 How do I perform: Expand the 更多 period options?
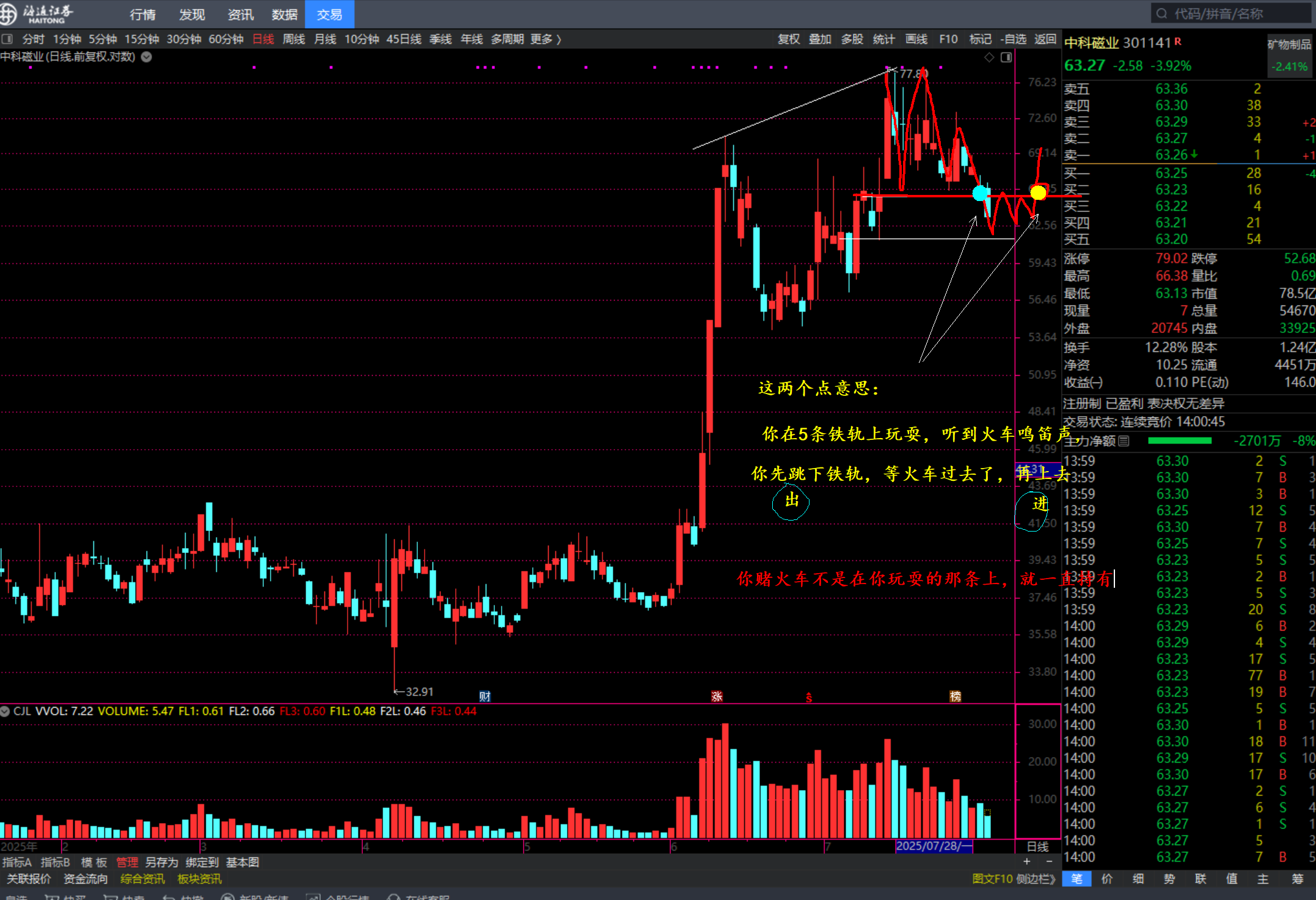(x=546, y=39)
